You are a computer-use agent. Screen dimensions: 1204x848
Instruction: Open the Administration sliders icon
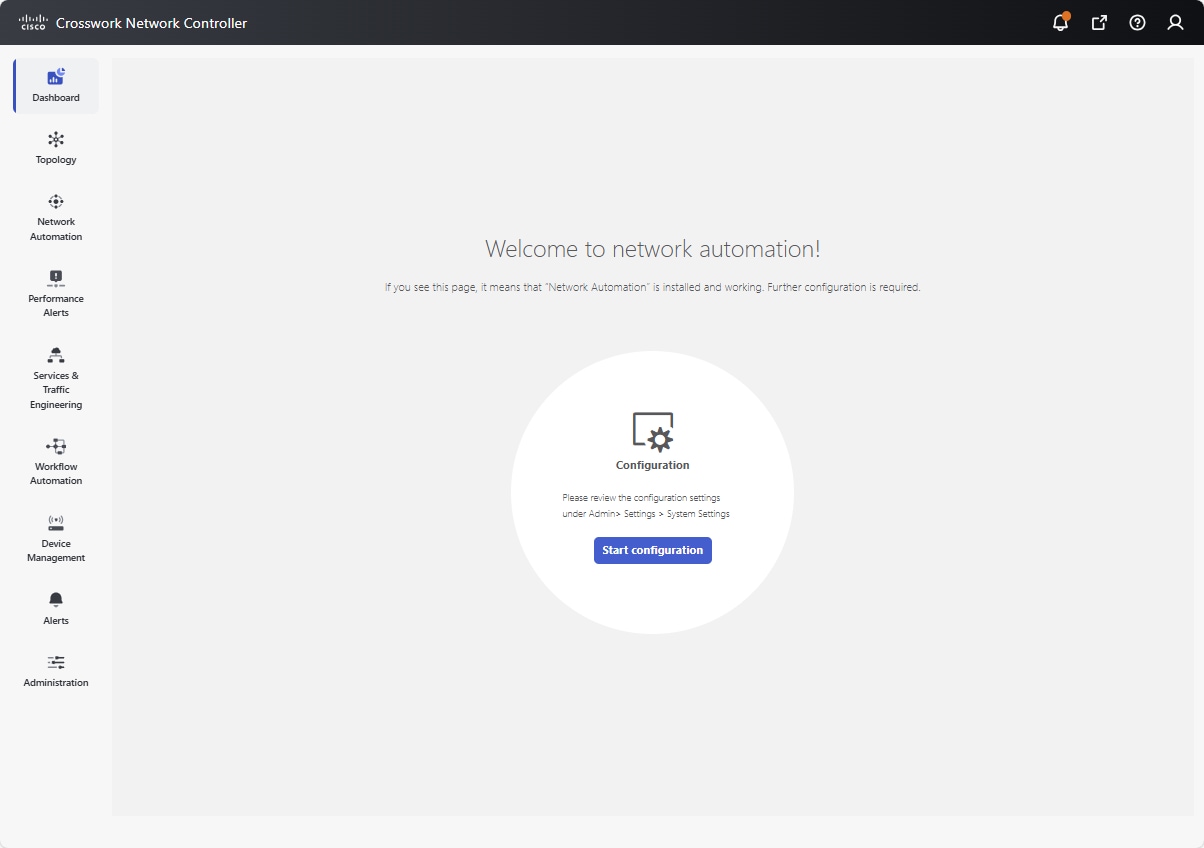pyautogui.click(x=56, y=662)
